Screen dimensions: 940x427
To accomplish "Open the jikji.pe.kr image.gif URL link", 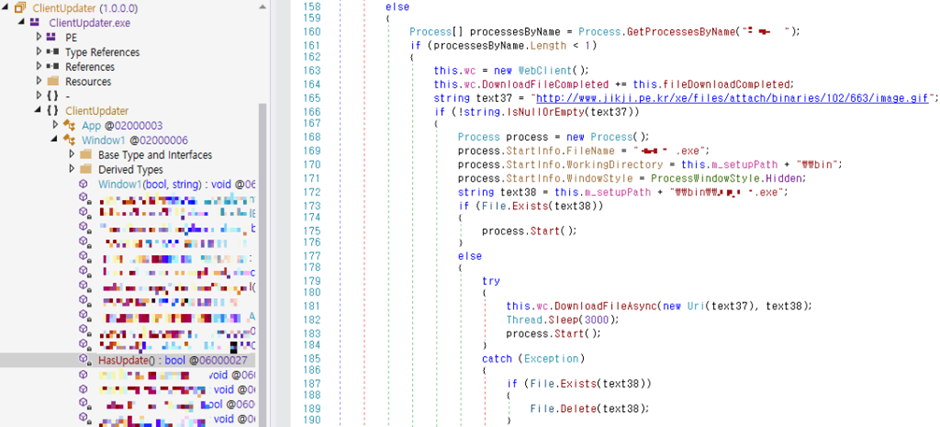I will (731, 98).
